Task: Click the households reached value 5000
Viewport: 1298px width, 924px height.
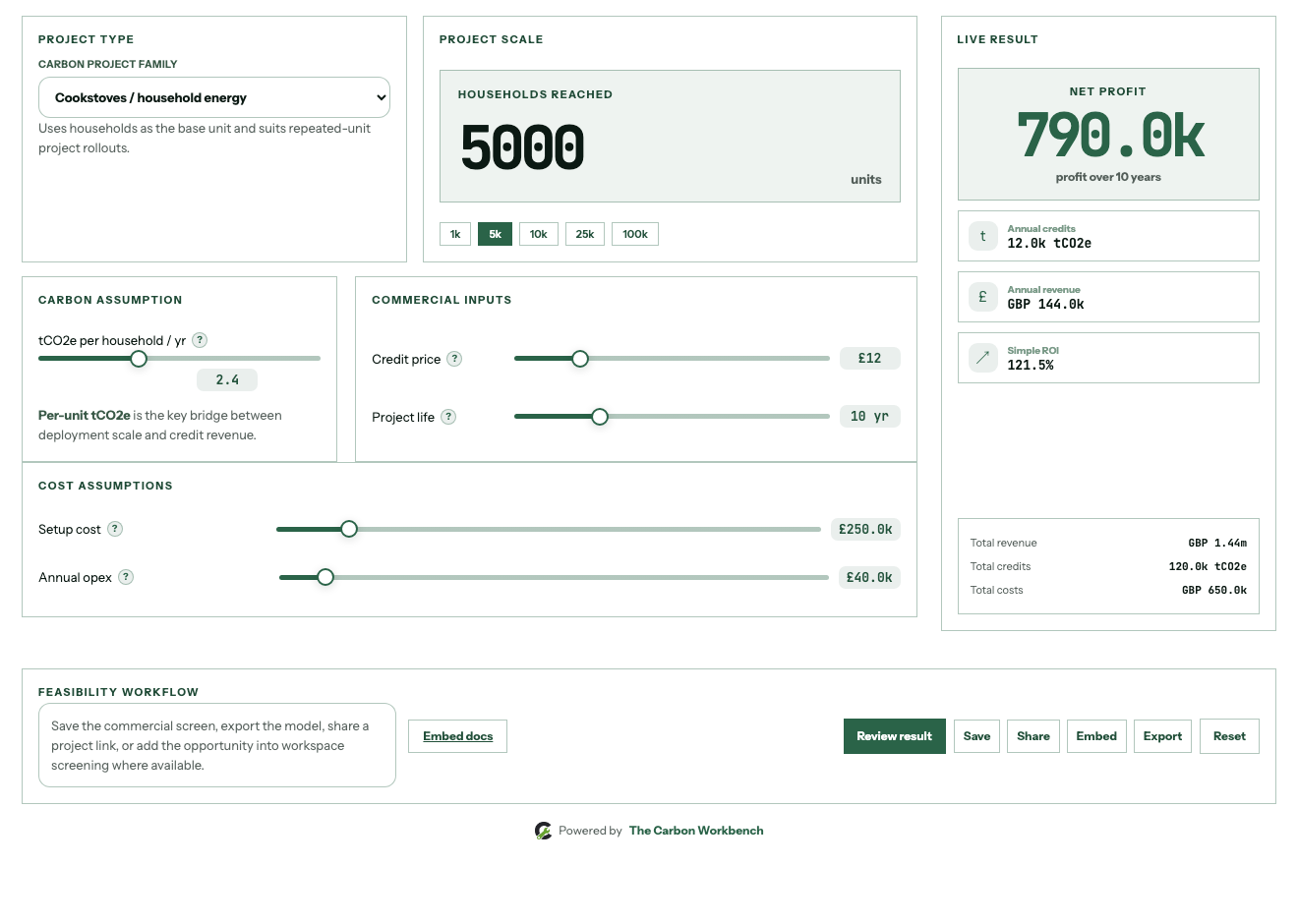Action: point(523,147)
